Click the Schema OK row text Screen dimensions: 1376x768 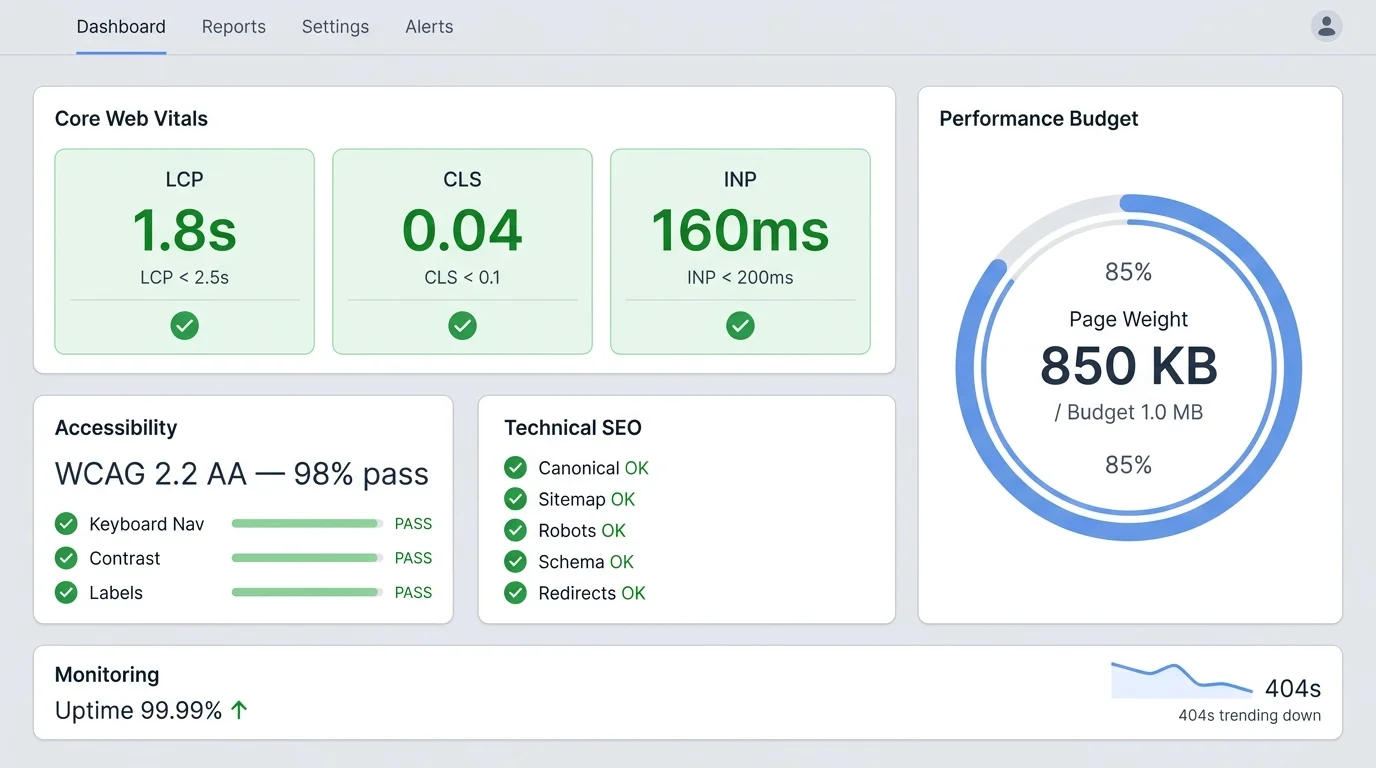pyautogui.click(x=586, y=562)
